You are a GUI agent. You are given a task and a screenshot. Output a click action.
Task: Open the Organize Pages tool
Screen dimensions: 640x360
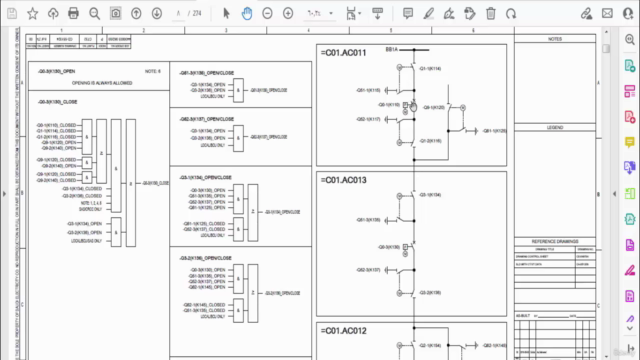point(630,193)
